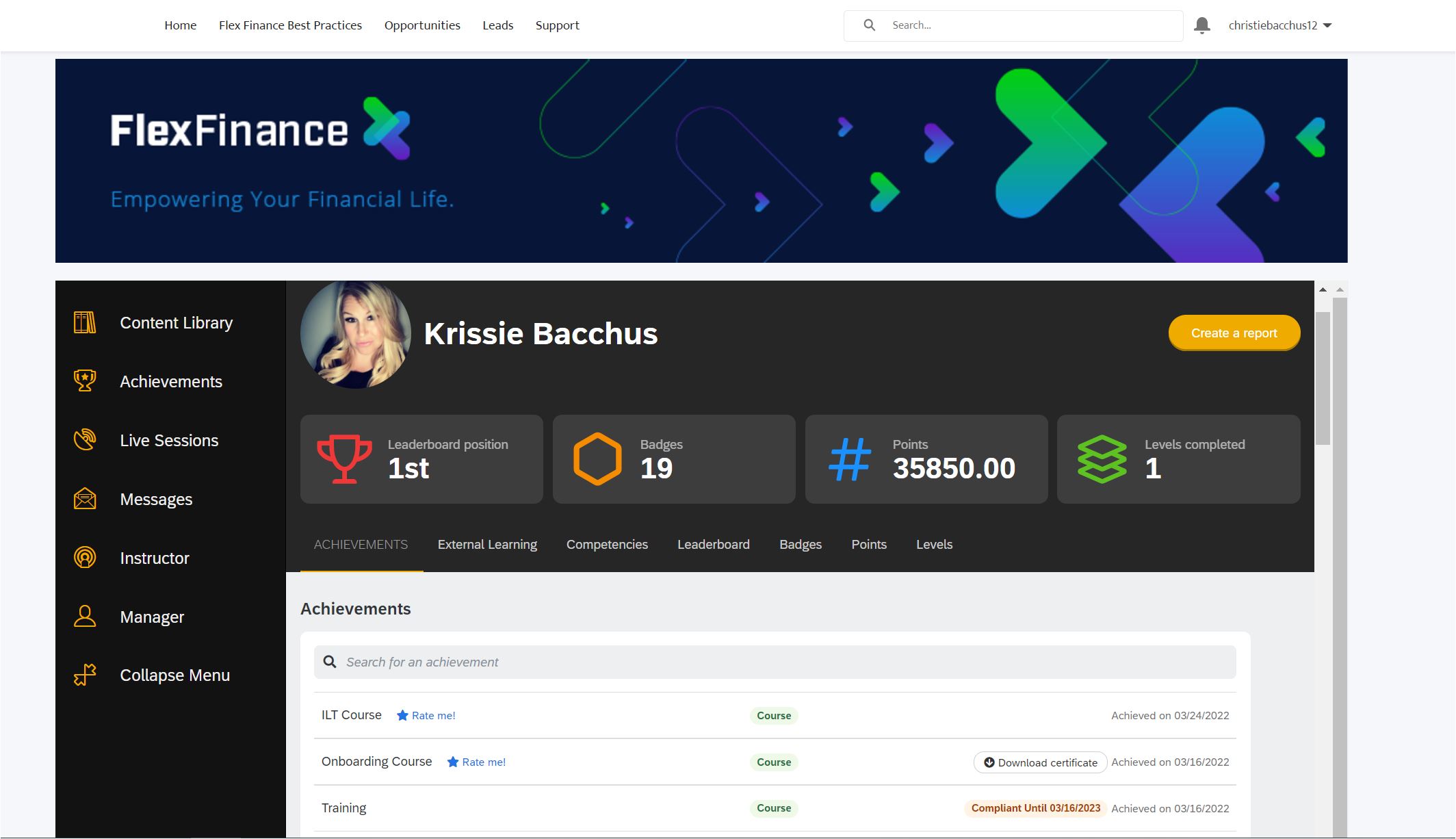The width and height of the screenshot is (1456, 839).
Task: Open the Support page
Action: [557, 25]
